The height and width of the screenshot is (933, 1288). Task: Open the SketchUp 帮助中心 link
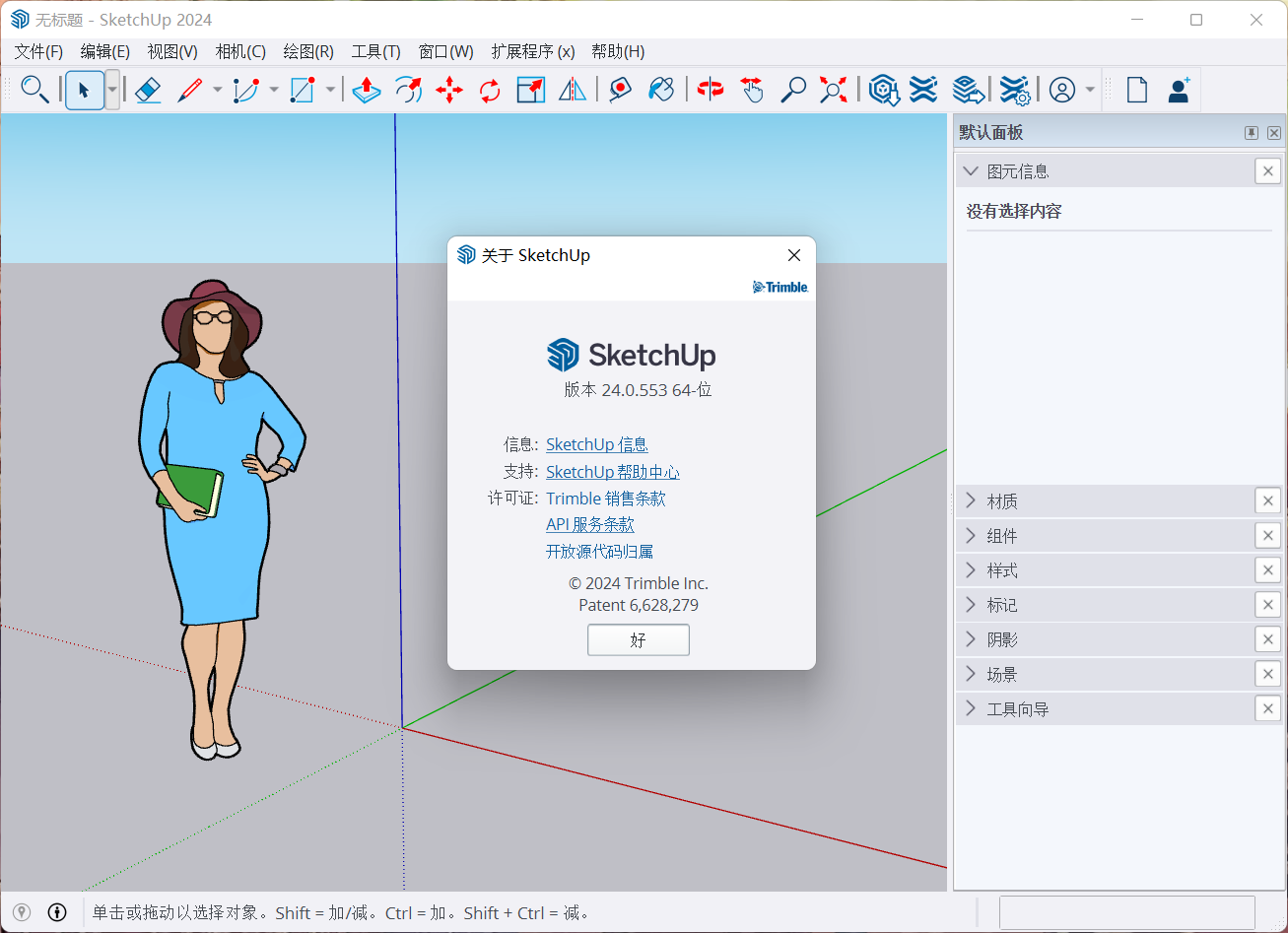[x=613, y=472]
